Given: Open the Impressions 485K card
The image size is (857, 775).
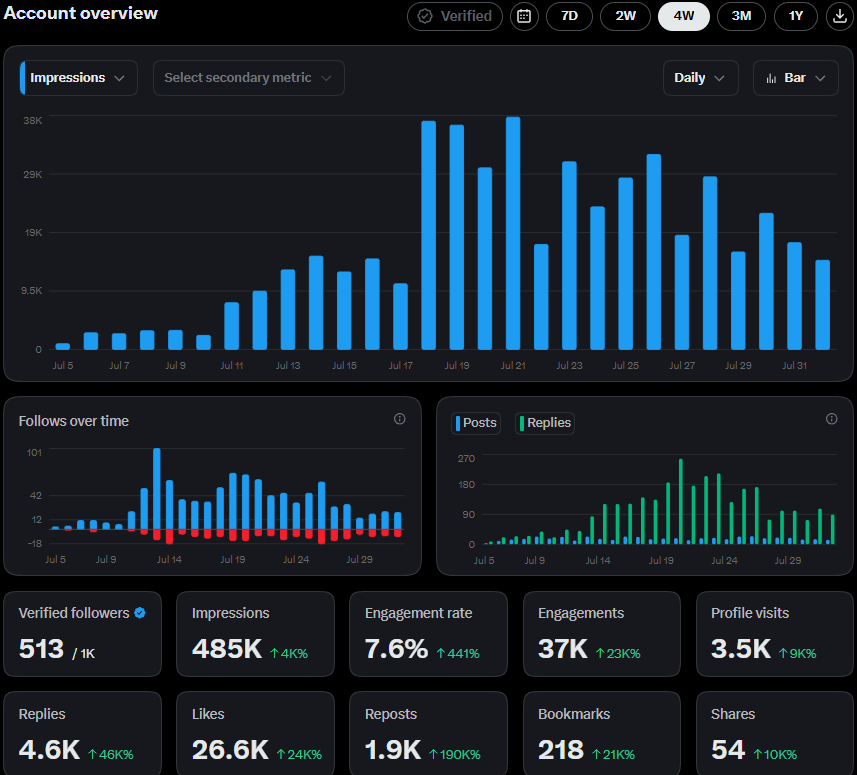Looking at the screenshot, I should coord(255,634).
